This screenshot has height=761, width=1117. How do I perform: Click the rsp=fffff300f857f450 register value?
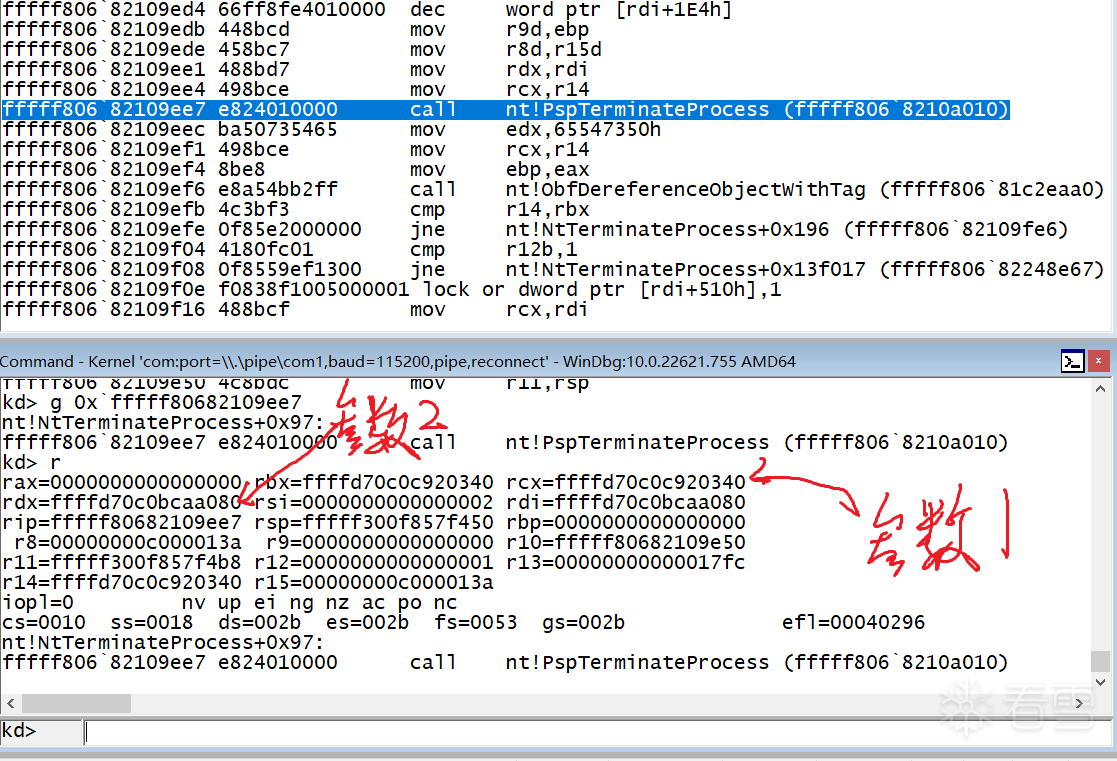pyautogui.click(x=373, y=522)
